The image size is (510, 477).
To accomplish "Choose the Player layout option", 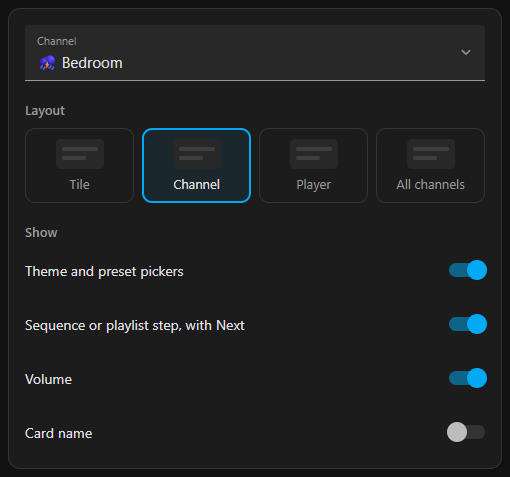I will click(x=313, y=165).
